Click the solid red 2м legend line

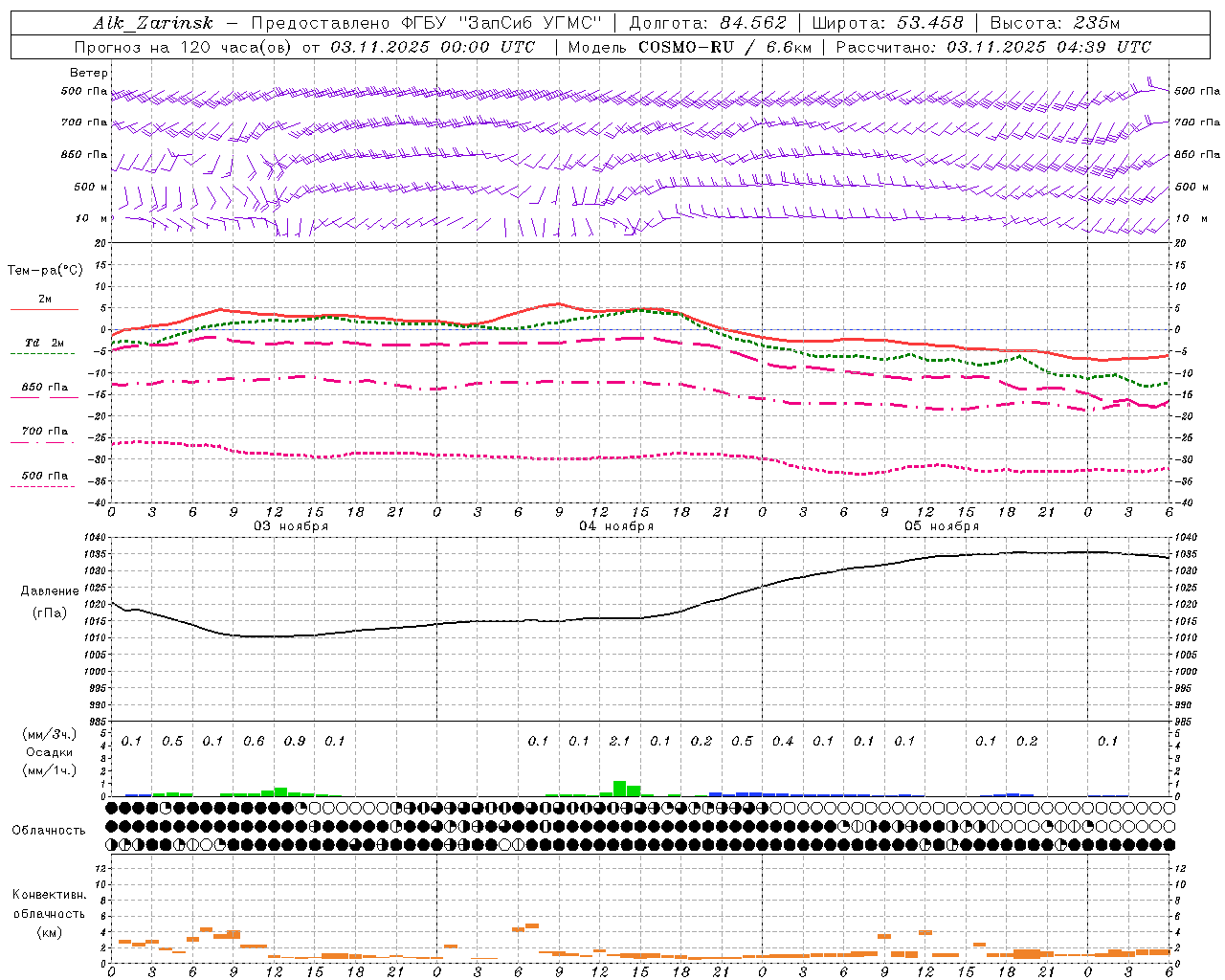click(x=44, y=309)
